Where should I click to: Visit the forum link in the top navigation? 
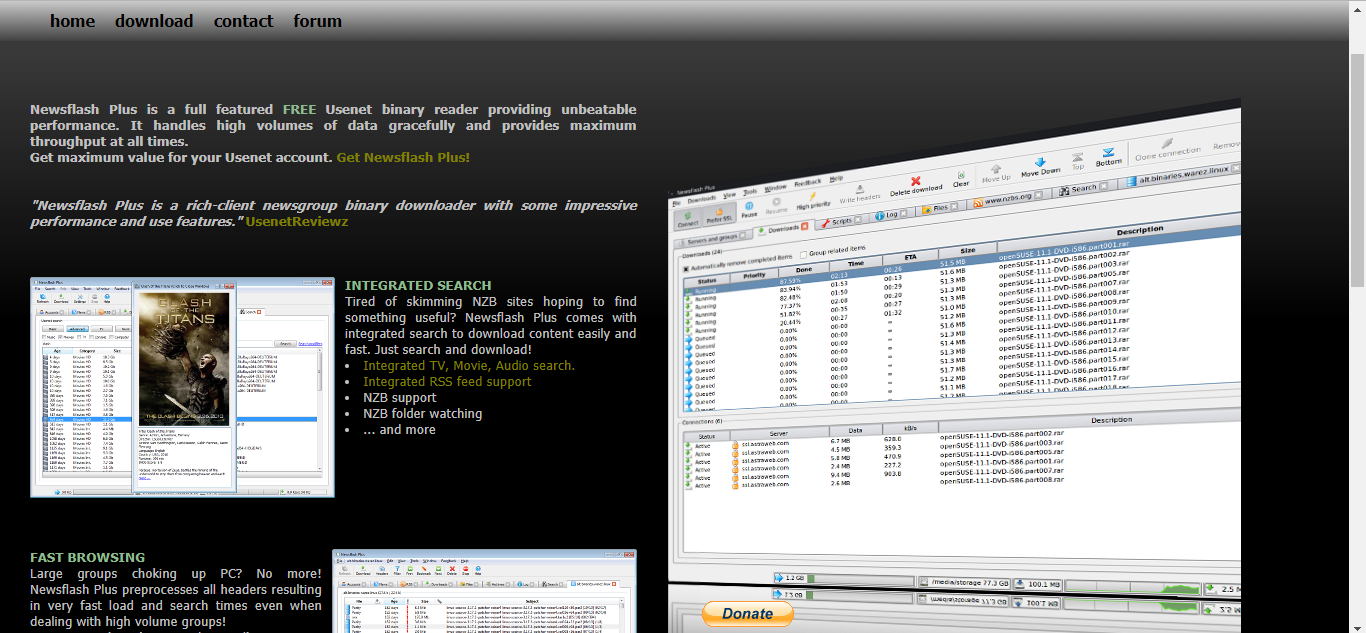317,21
